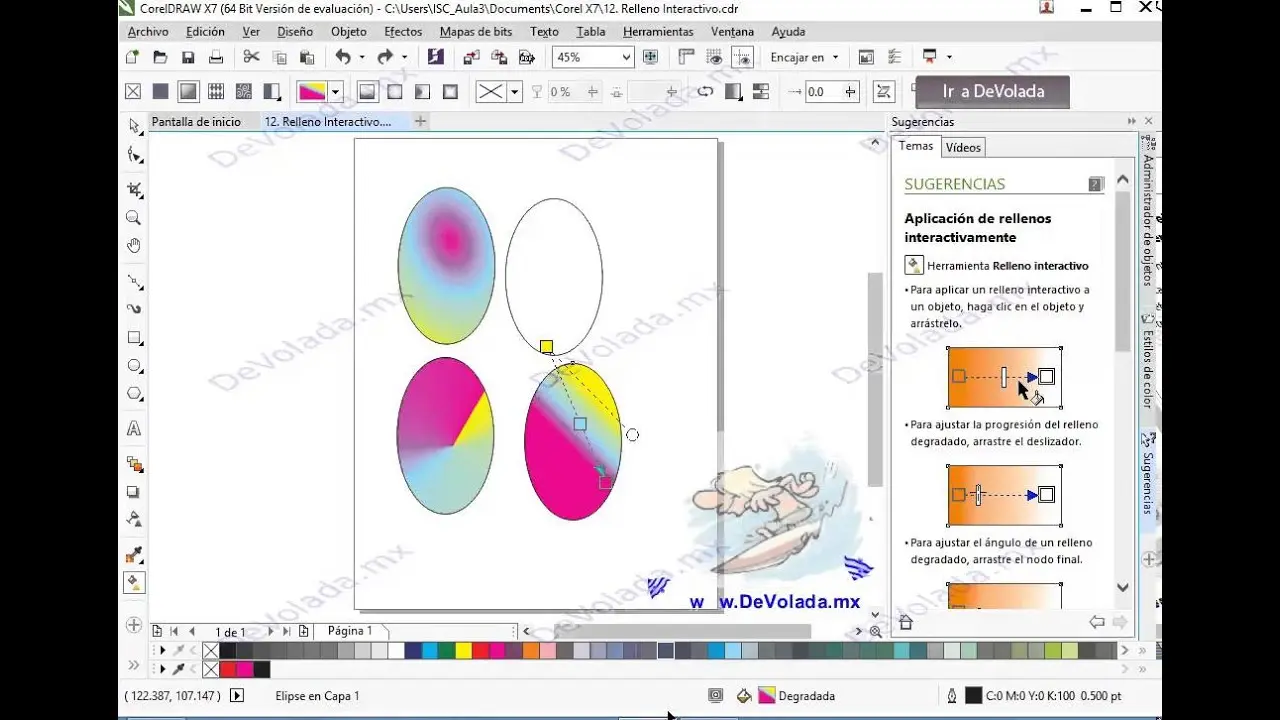Image resolution: width=1280 pixels, height=720 pixels.
Task: Choose Conical fountain fill type
Action: (423, 91)
